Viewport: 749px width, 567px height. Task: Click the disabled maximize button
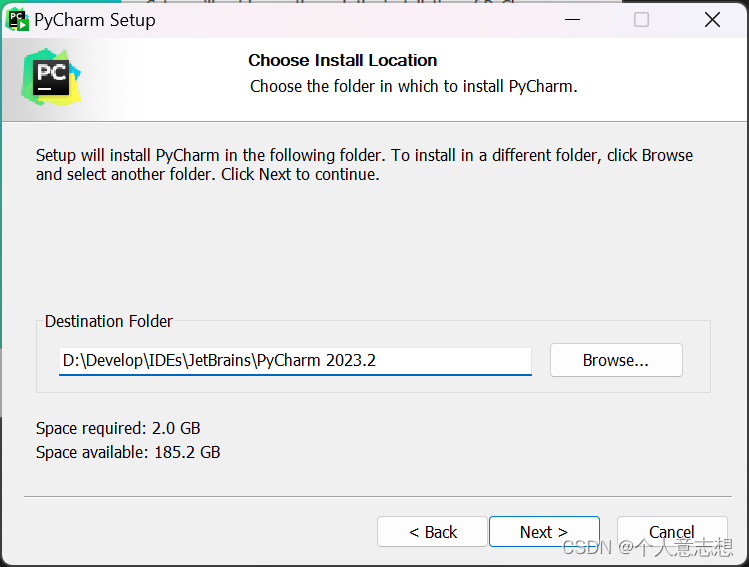pyautogui.click(x=641, y=20)
